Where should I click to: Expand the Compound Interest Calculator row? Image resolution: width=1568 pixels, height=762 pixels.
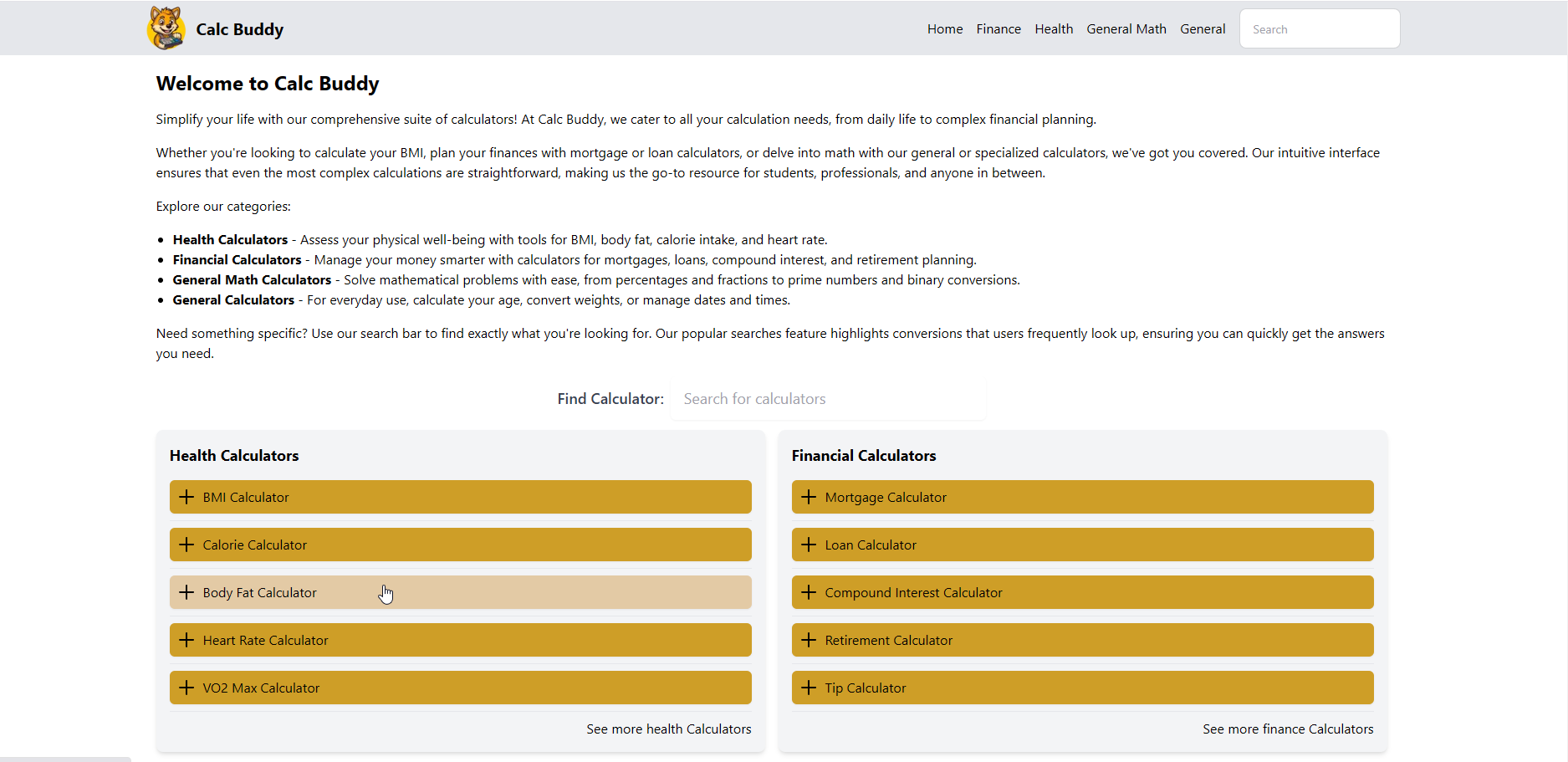coord(1082,592)
